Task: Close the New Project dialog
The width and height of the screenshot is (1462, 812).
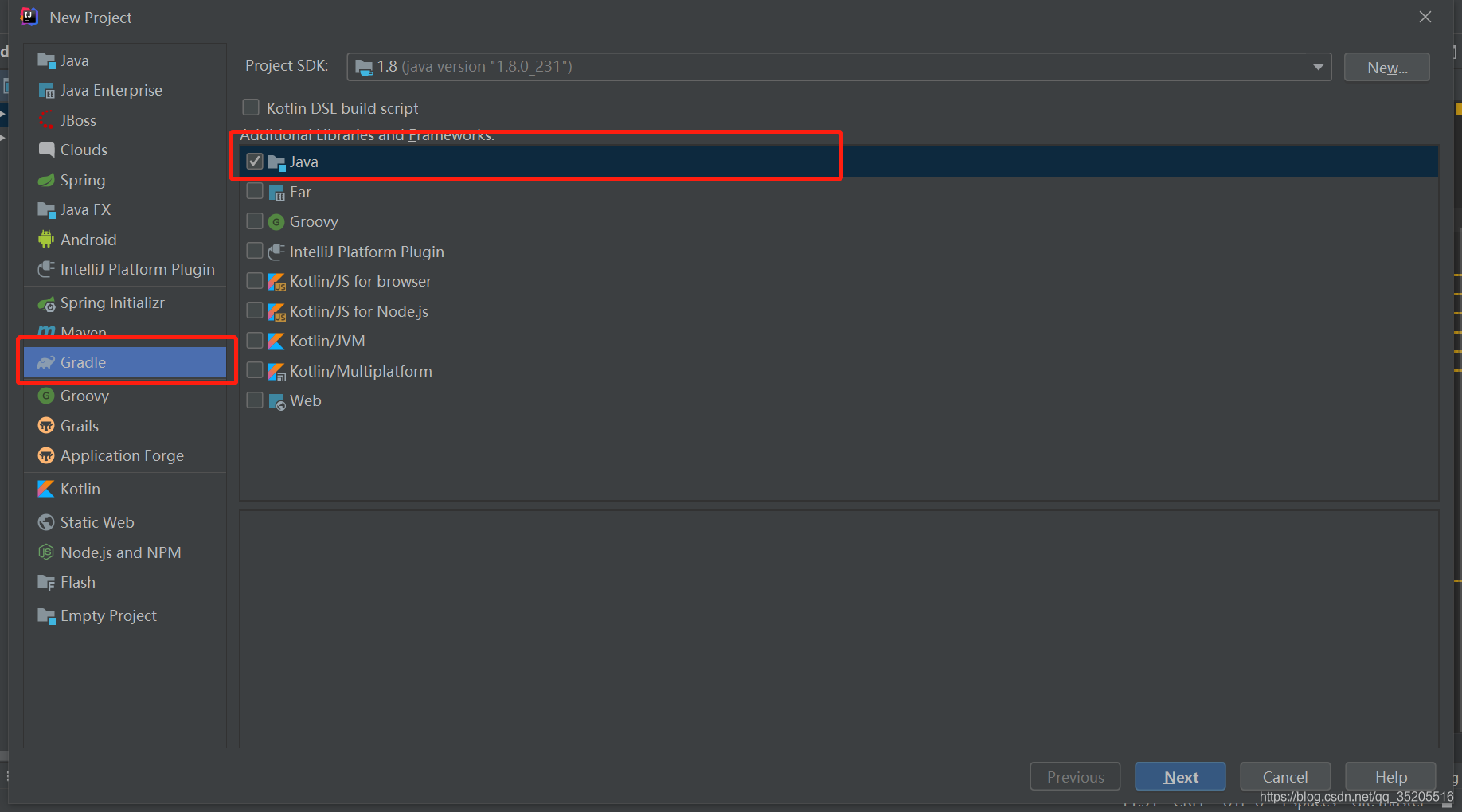Action: (1425, 17)
